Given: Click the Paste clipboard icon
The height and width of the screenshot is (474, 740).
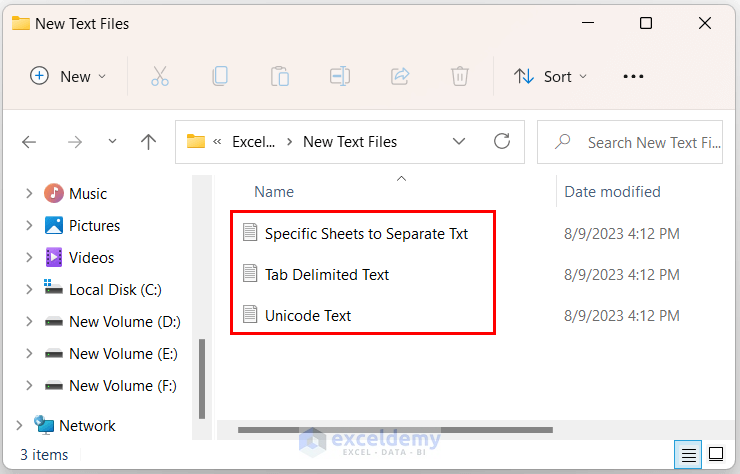Looking at the screenshot, I should 280,76.
